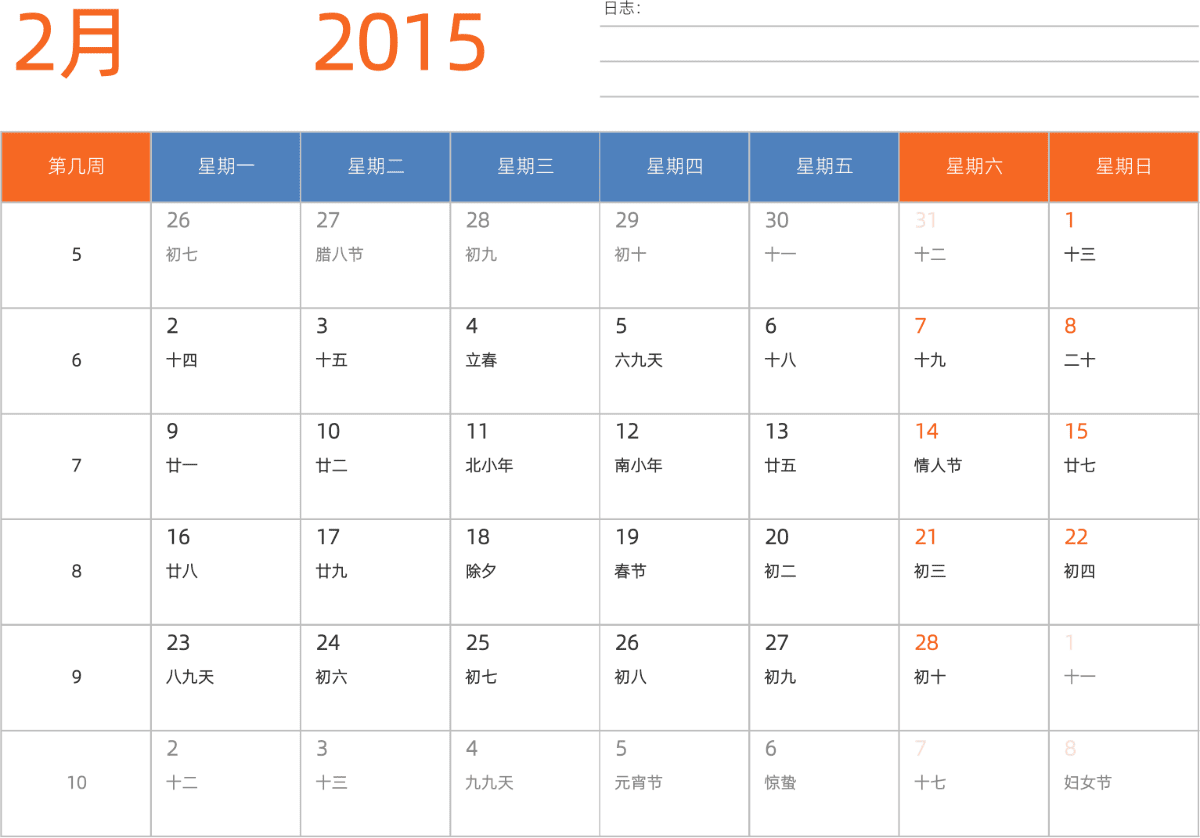Click the 2015 year title
This screenshot has height=838, width=1200.
400,44
